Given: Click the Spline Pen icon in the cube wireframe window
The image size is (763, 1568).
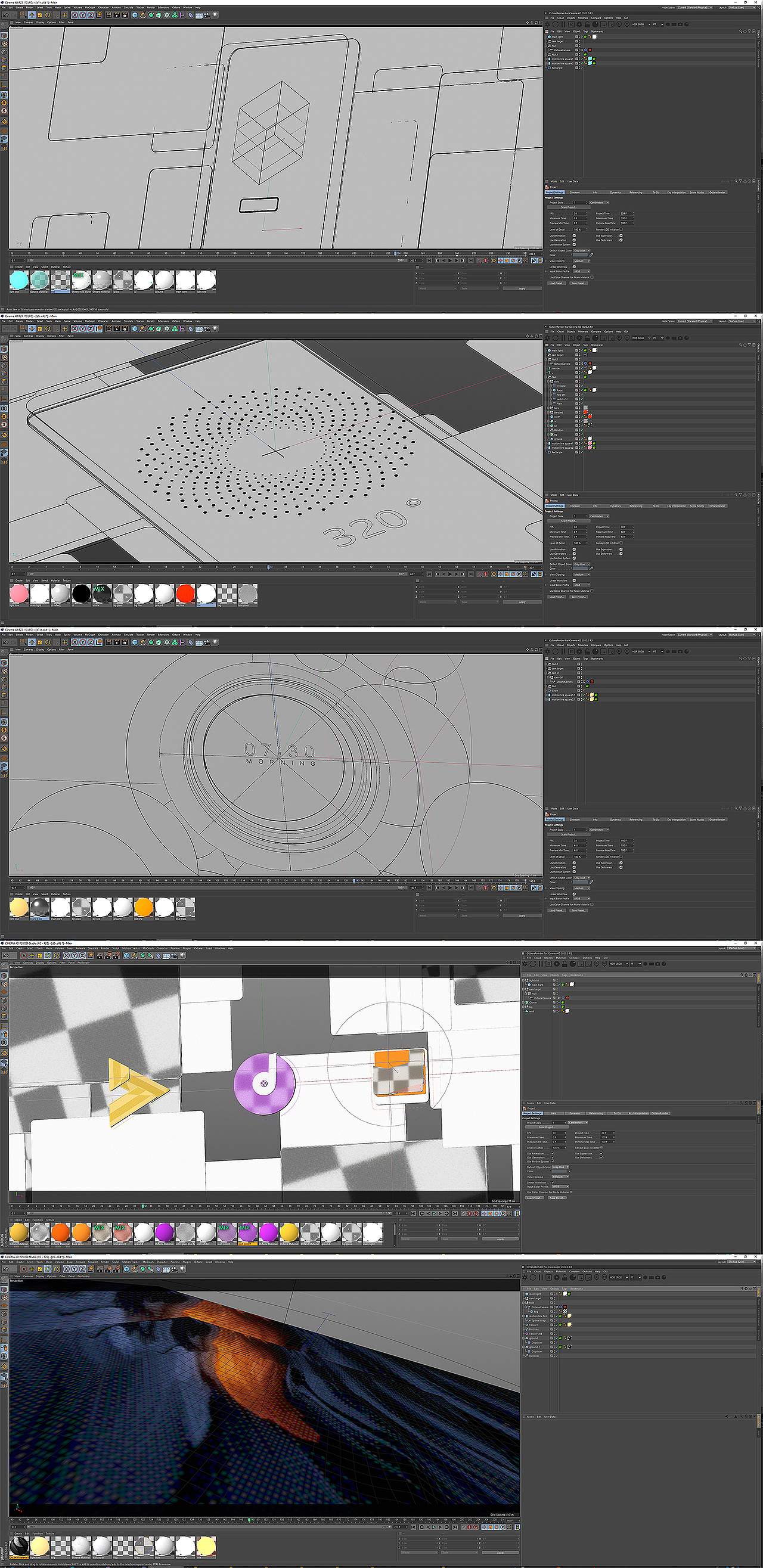Looking at the screenshot, I should pyautogui.click(x=143, y=15).
